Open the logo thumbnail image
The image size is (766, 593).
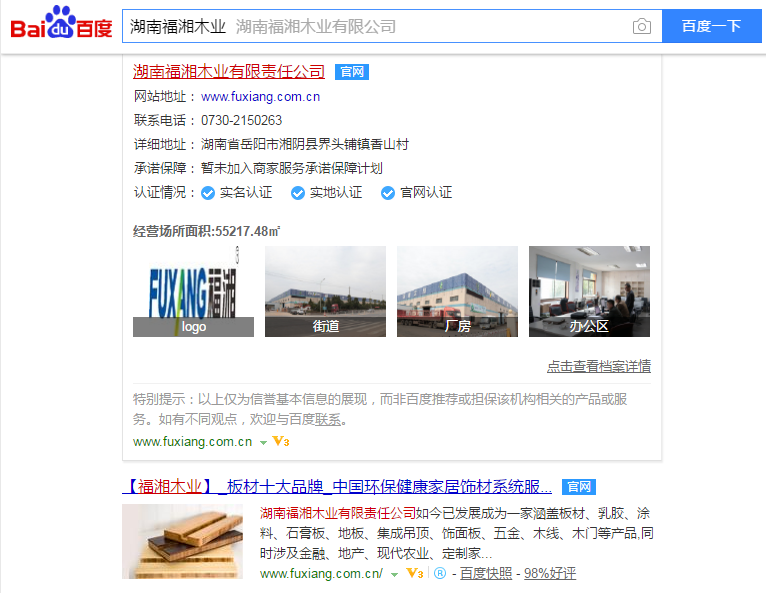point(193,291)
